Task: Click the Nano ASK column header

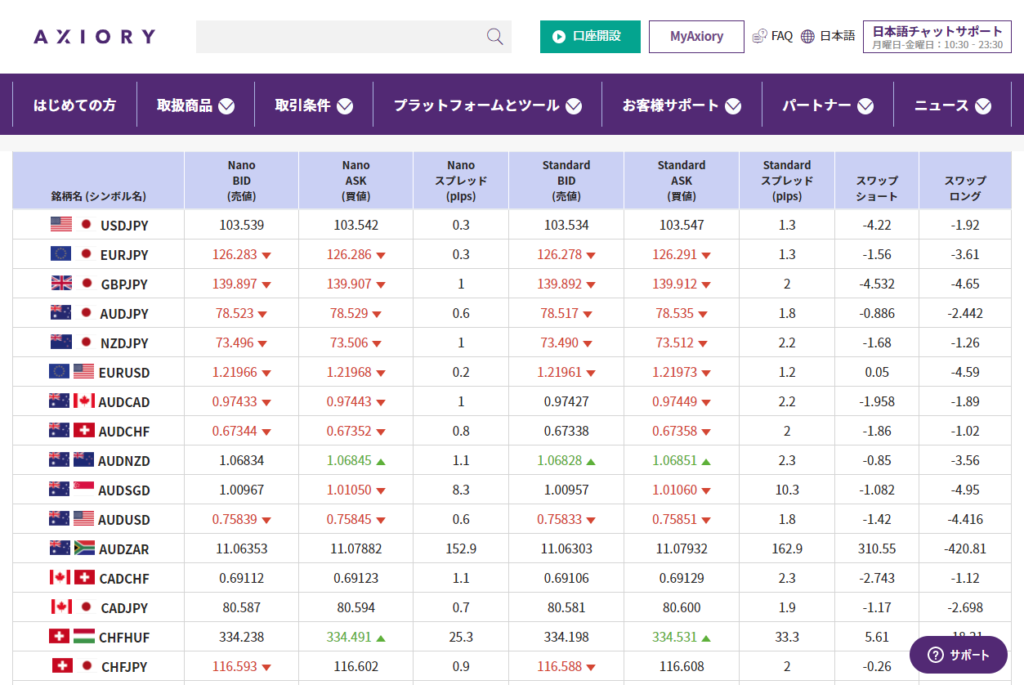Action: click(x=356, y=180)
